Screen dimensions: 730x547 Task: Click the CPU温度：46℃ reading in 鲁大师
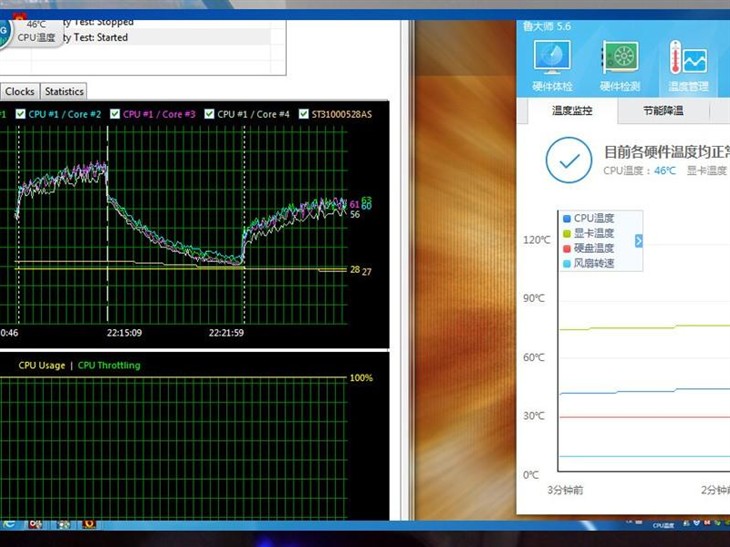tap(639, 171)
